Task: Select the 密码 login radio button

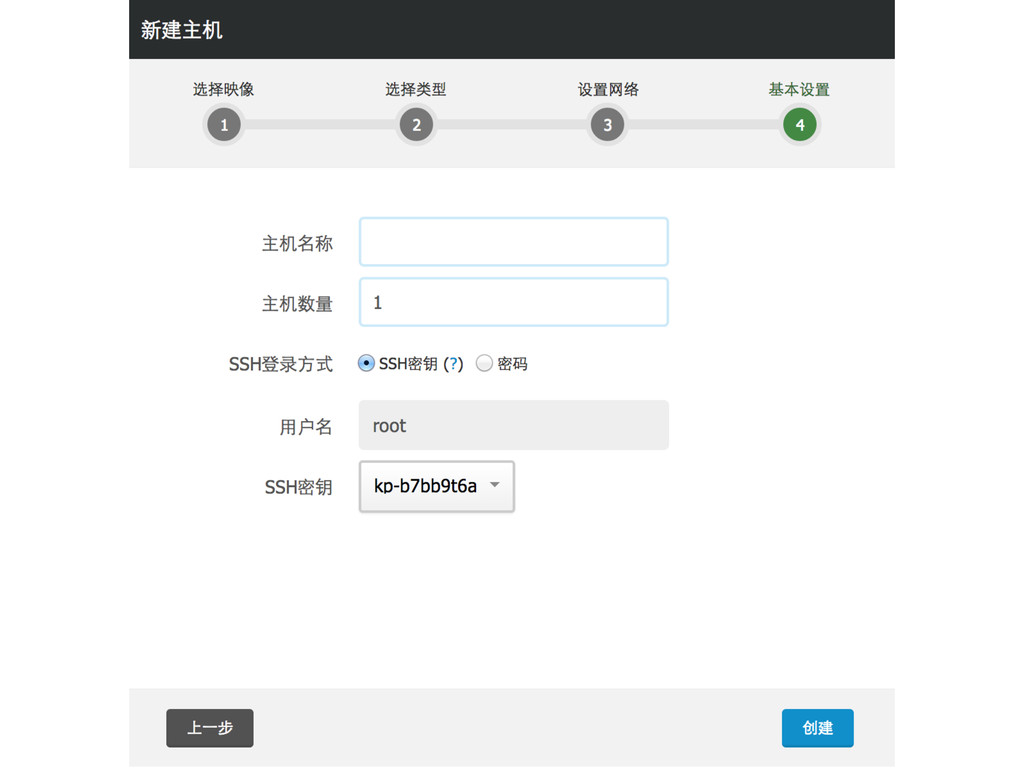Action: [484, 363]
